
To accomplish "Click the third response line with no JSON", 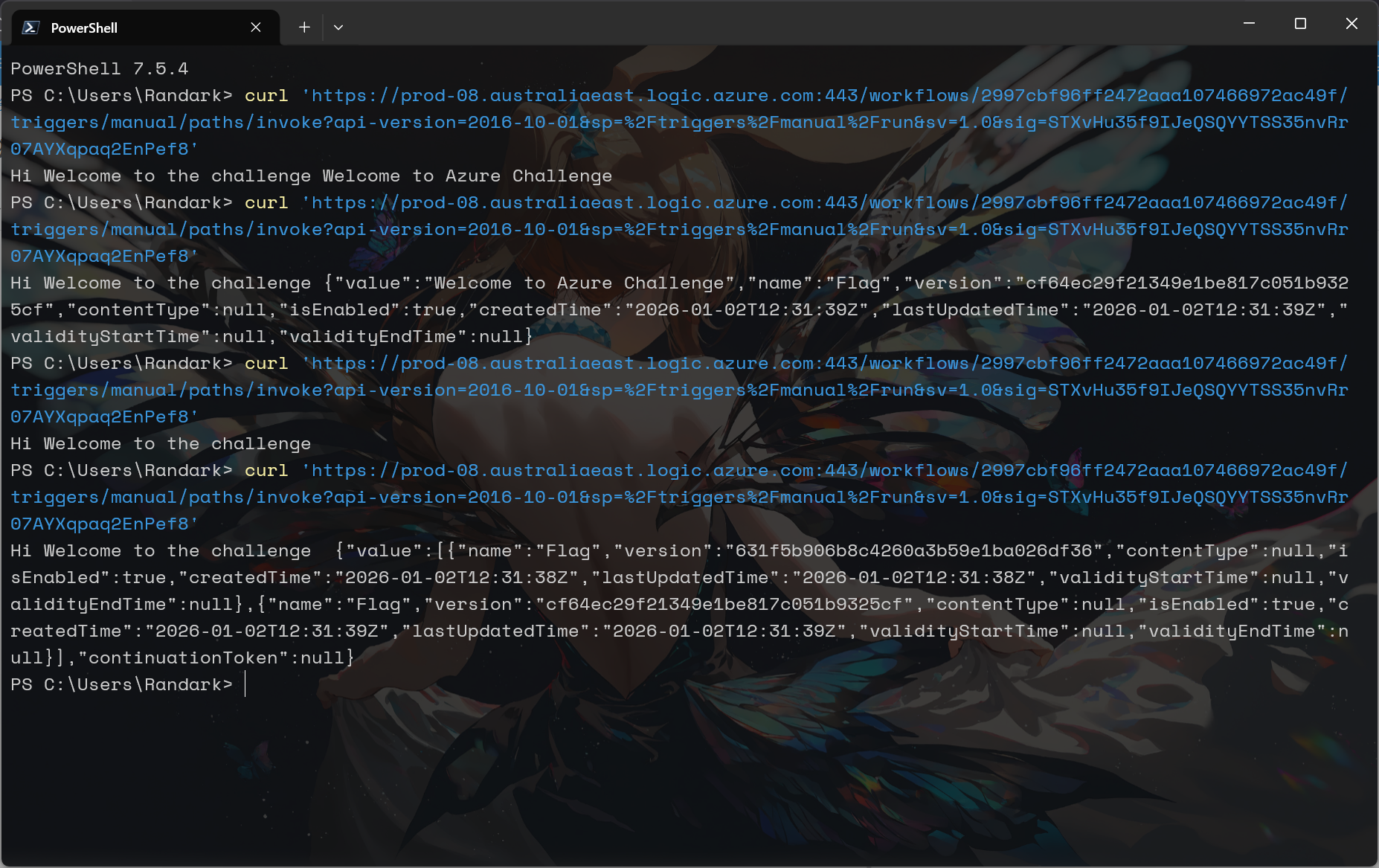I will click(161, 444).
